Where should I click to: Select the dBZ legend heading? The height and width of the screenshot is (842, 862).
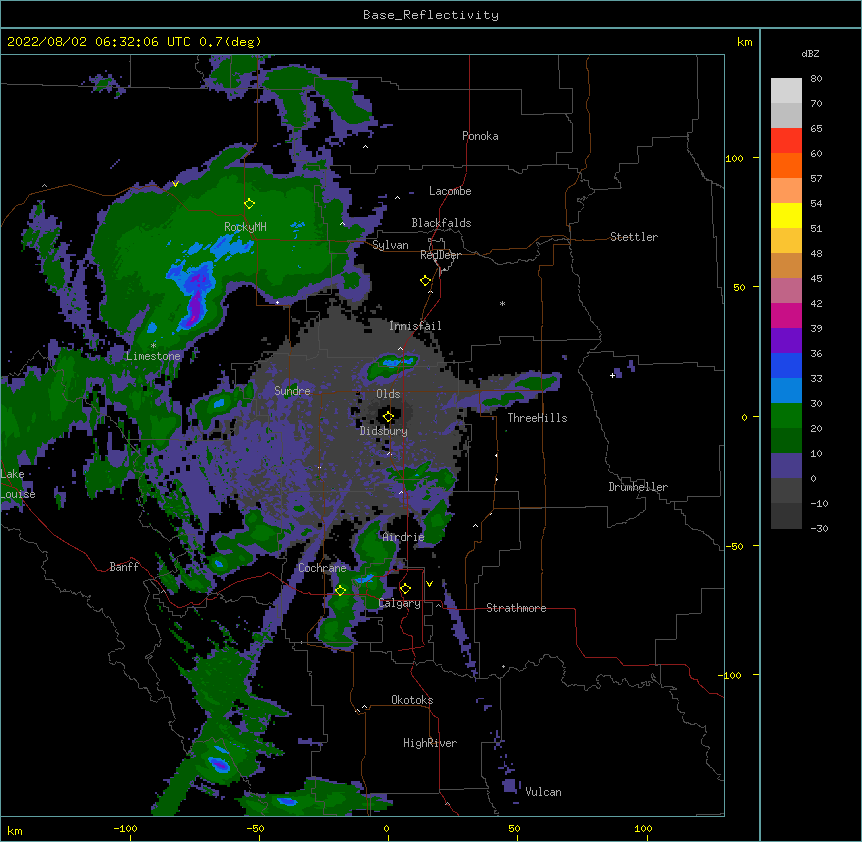click(x=810, y=53)
